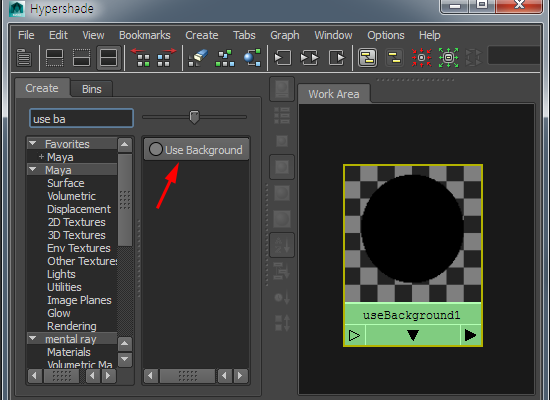Select Glow category
This screenshot has width=550, height=400.
tap(59, 313)
